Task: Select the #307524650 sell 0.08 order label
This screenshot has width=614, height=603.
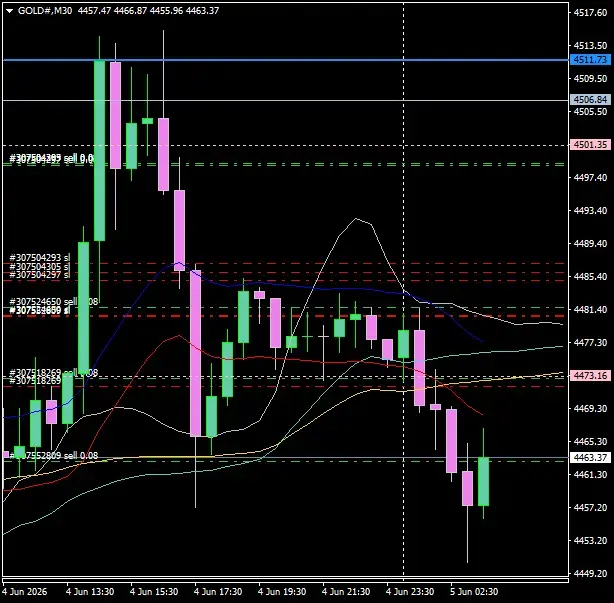Action: click(54, 302)
